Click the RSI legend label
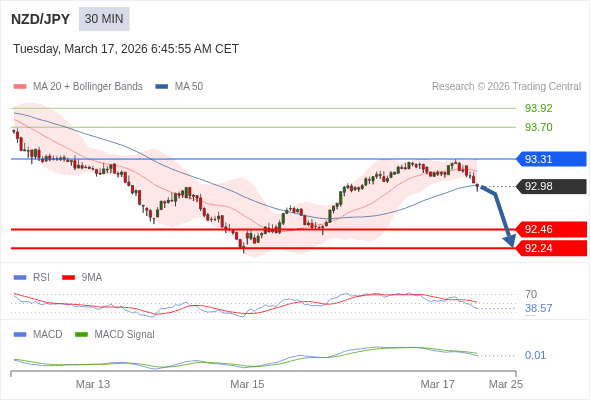The height and width of the screenshot is (400, 590). tap(41, 278)
